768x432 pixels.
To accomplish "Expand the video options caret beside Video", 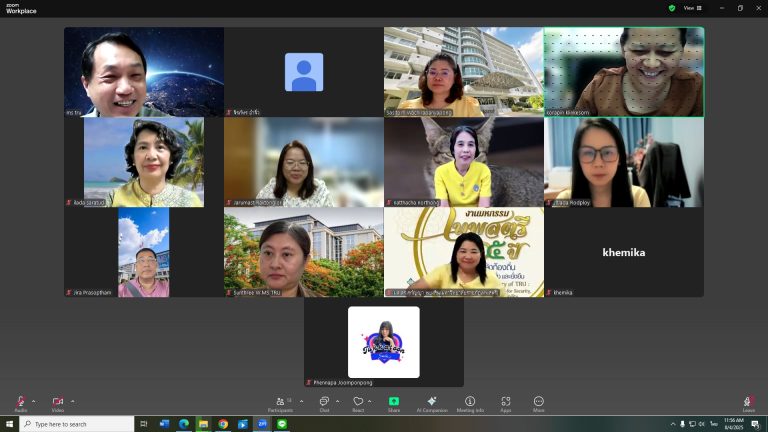I will (72, 401).
